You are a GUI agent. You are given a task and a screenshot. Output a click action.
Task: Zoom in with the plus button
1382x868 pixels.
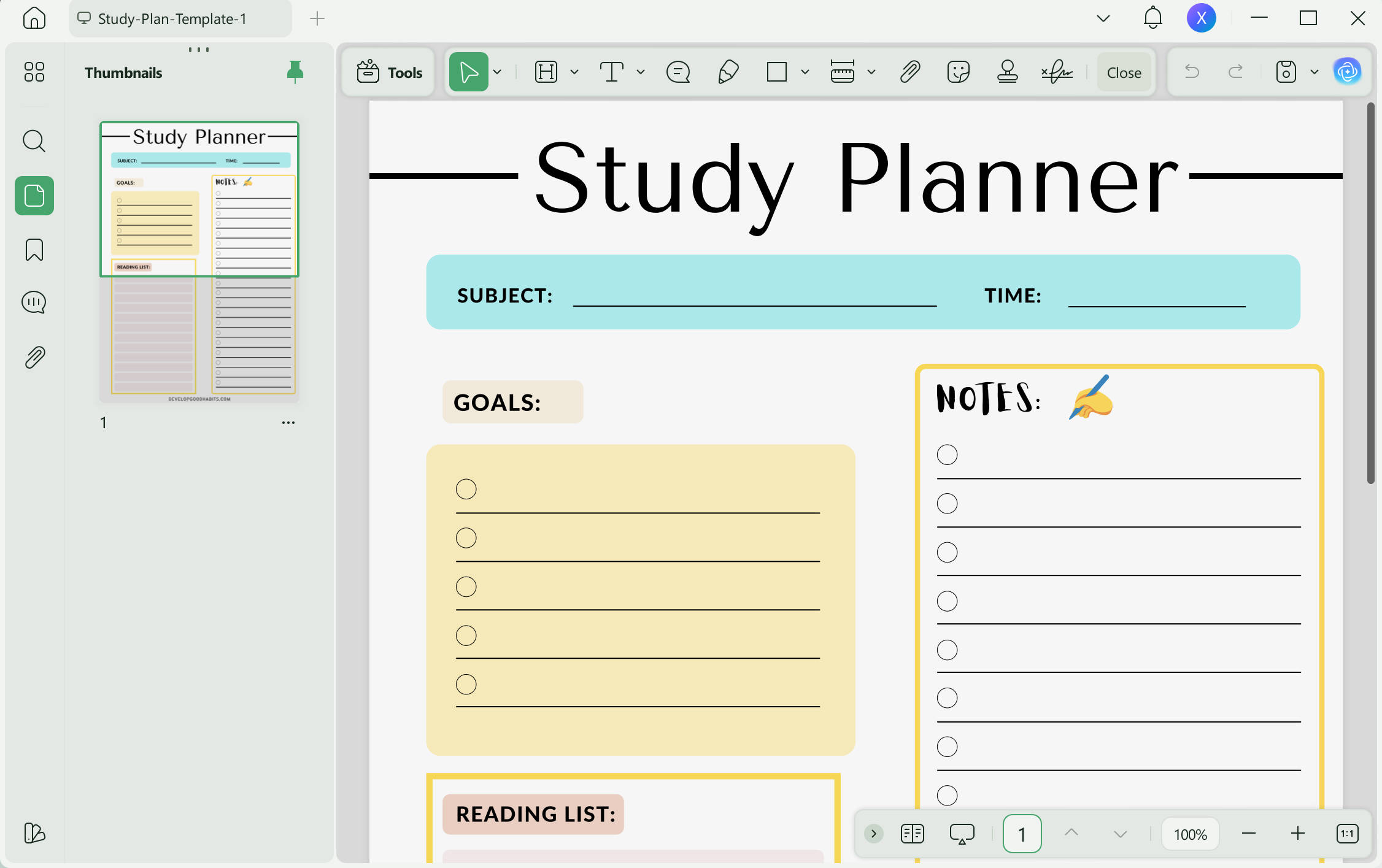[1298, 834]
